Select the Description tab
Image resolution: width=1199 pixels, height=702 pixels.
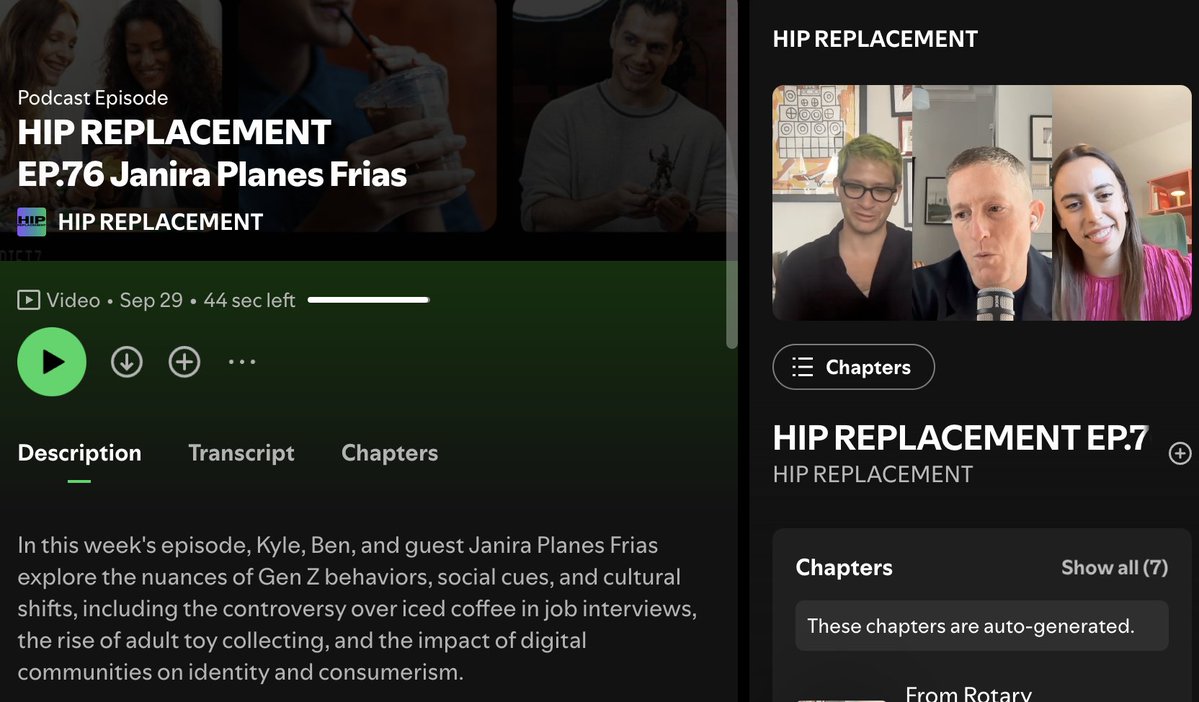click(x=80, y=453)
